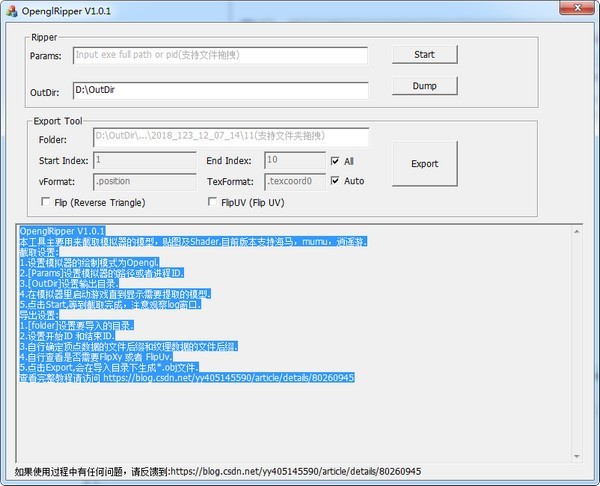Click the TexFormat .texcoord0 field
Image resolution: width=600 pixels, height=486 pixels.
click(295, 182)
